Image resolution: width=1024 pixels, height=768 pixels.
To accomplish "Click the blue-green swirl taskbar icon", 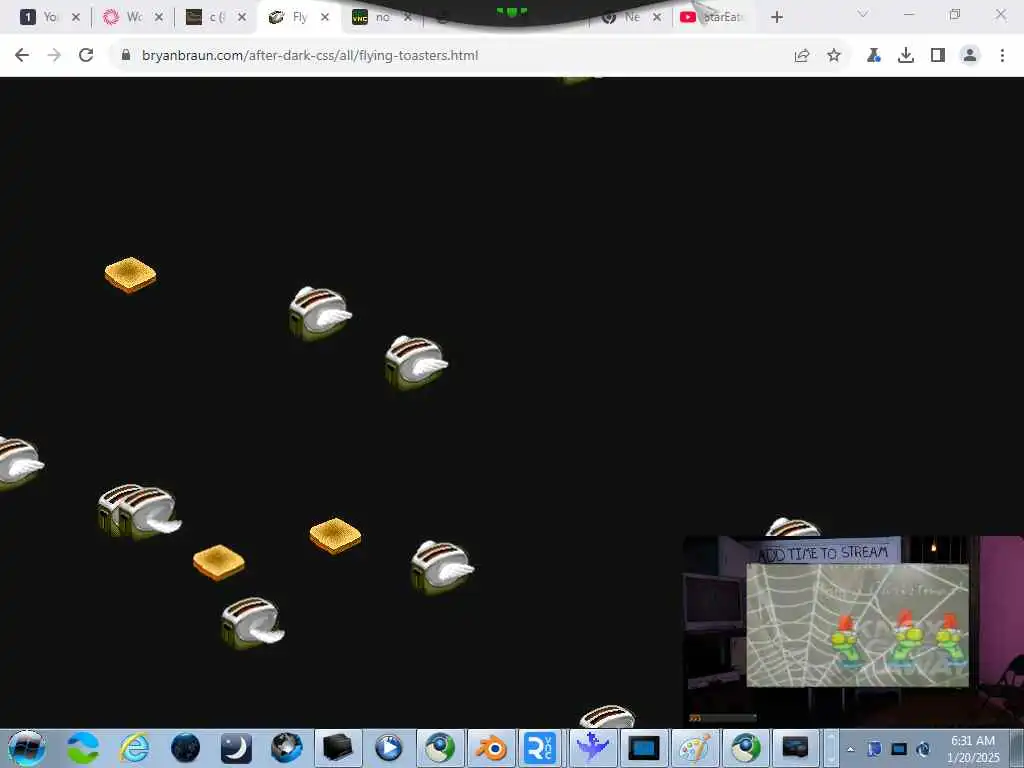I will 83,748.
